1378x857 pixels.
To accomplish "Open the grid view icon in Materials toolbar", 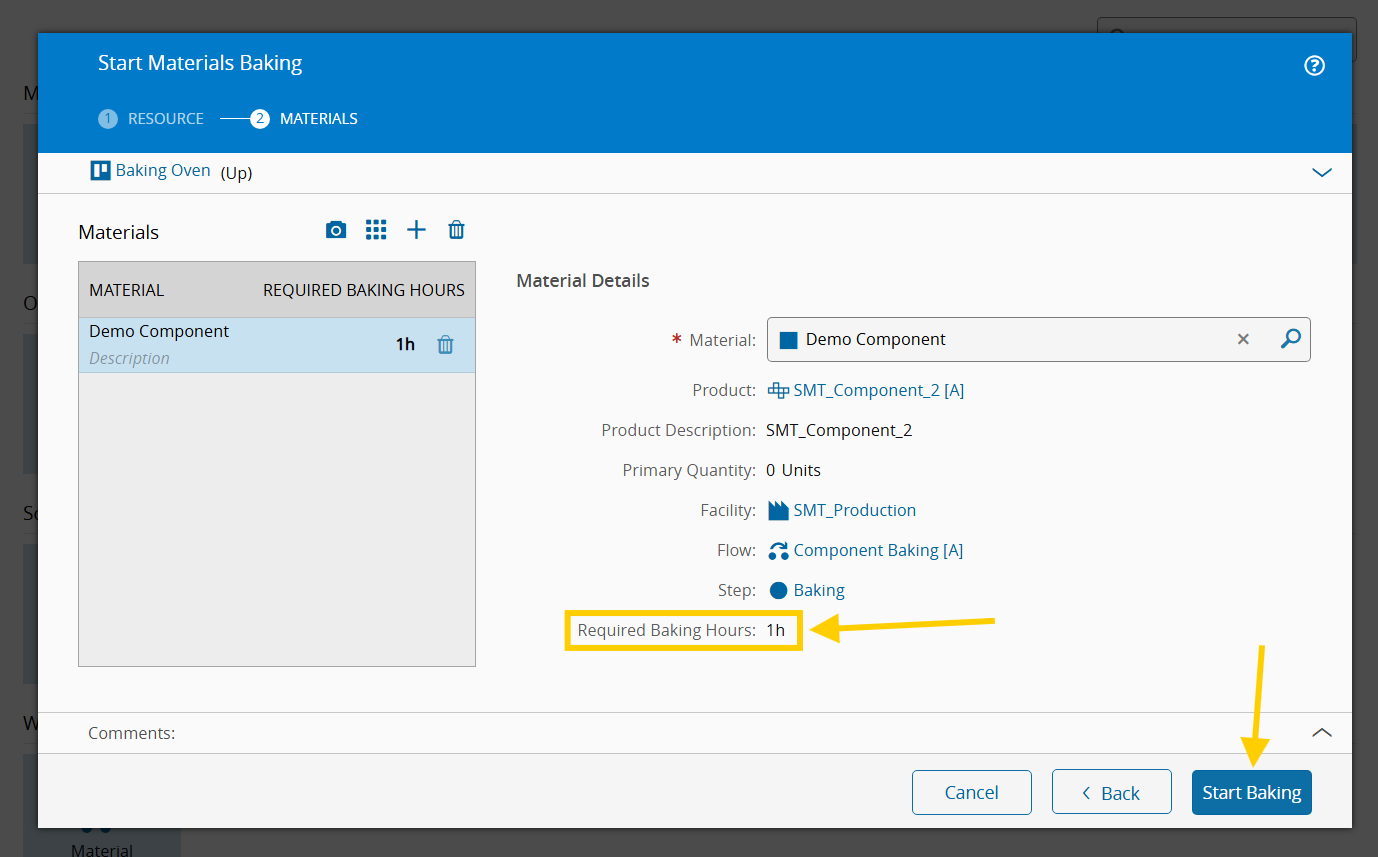I will point(376,231).
